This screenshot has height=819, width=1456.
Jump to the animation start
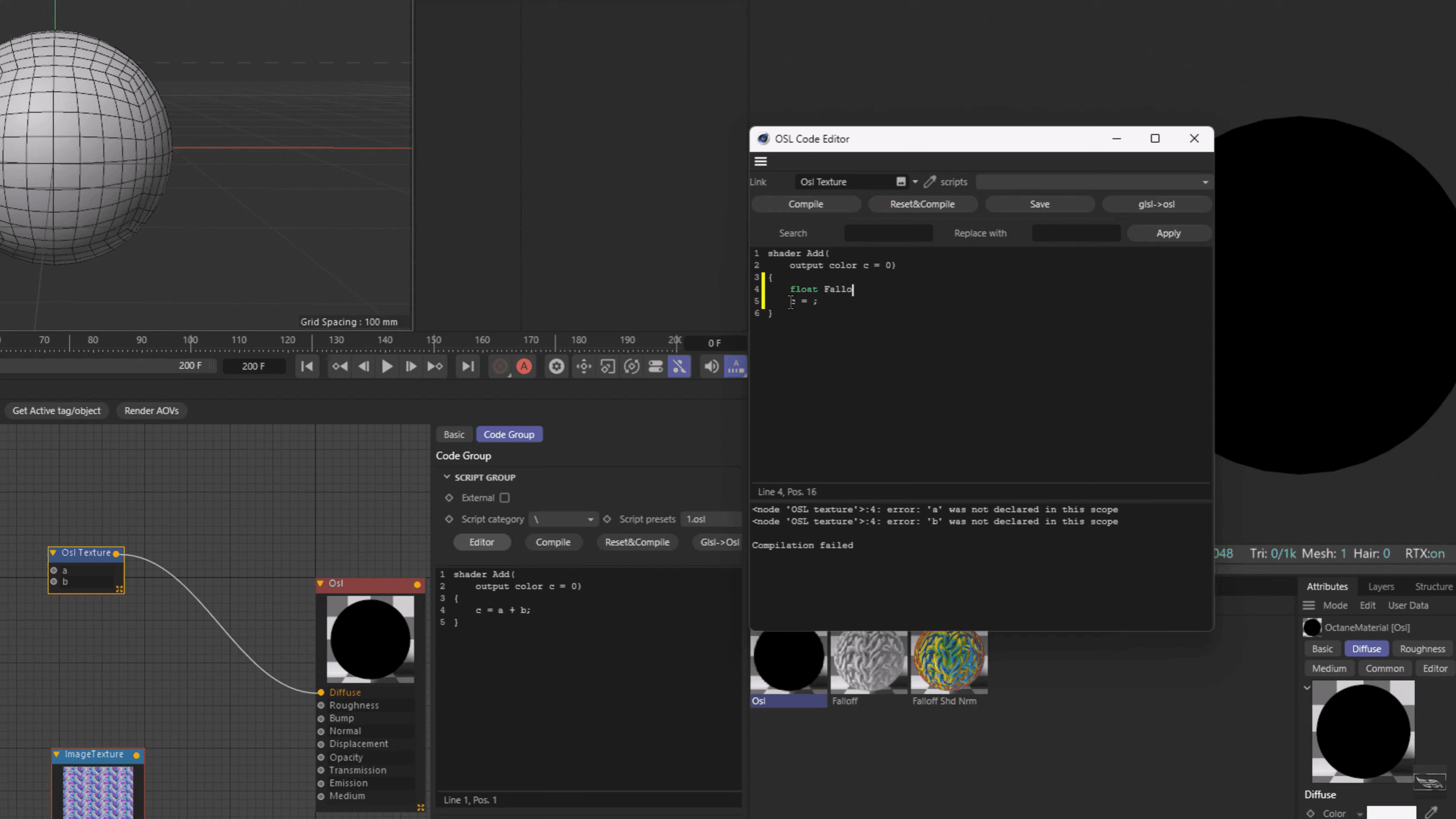307,367
